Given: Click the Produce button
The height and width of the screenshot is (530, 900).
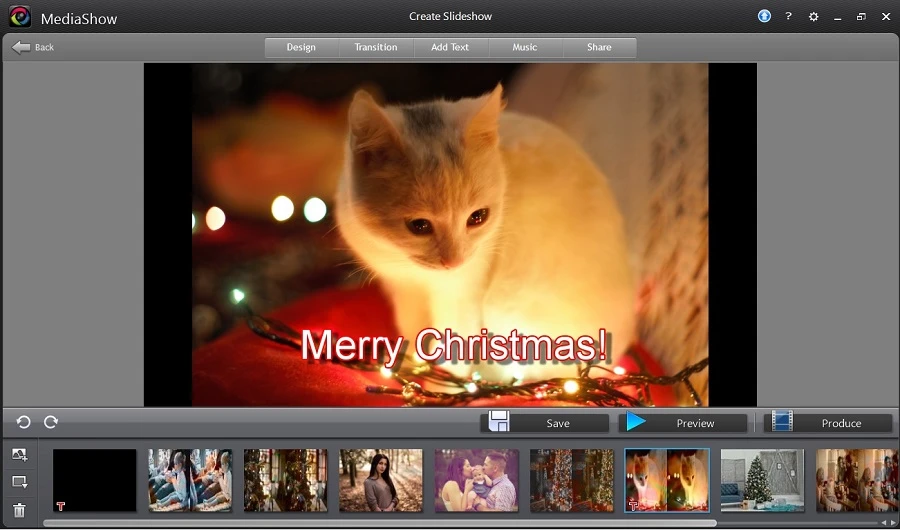Looking at the screenshot, I should tap(828, 423).
